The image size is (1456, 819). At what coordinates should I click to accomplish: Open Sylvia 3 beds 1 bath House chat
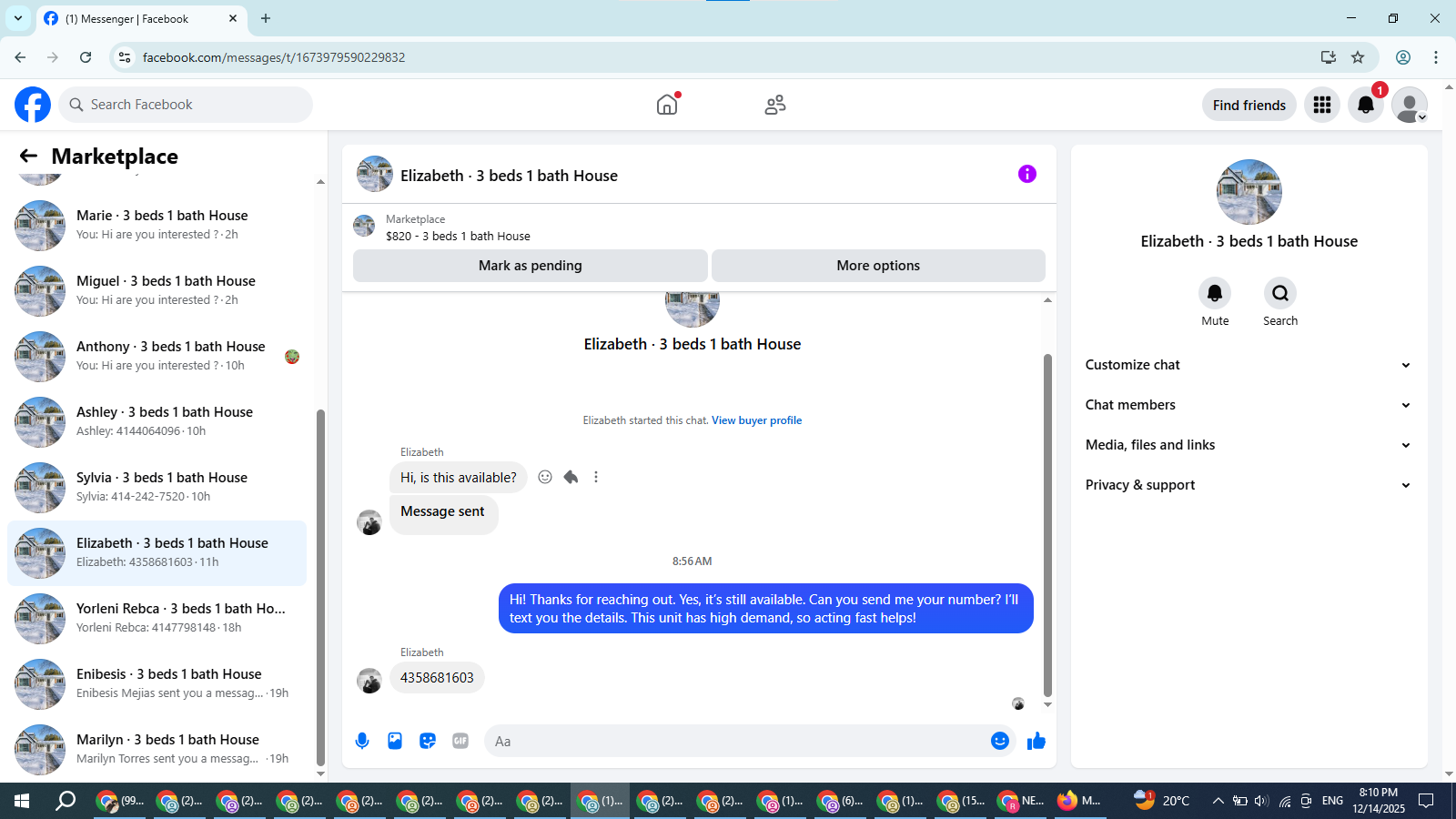(x=157, y=487)
